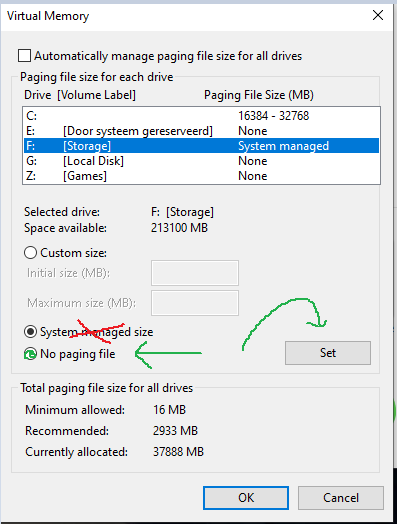Click the Minimum allowed 16 MB value

pos(169,410)
